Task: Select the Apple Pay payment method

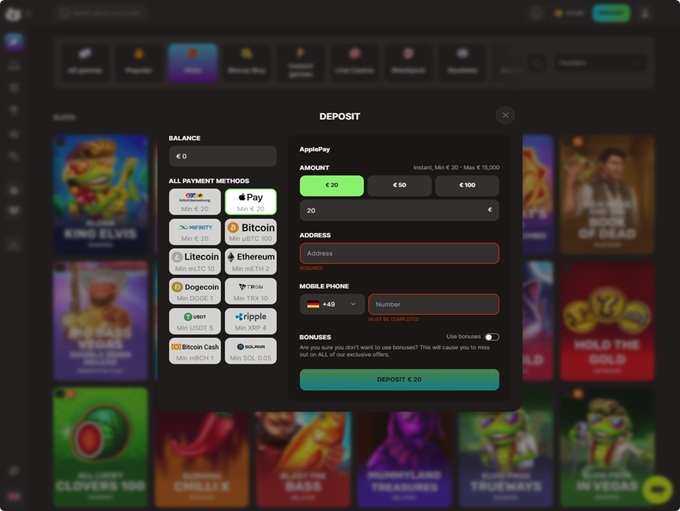Action: click(x=251, y=202)
